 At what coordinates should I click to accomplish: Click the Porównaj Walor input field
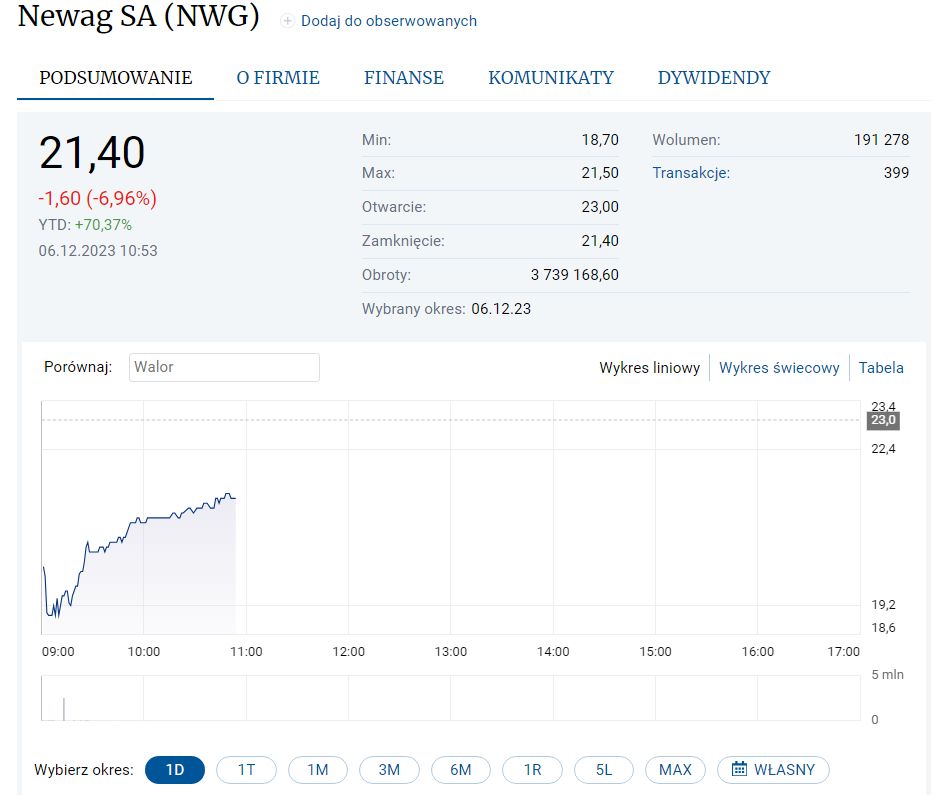pos(224,367)
